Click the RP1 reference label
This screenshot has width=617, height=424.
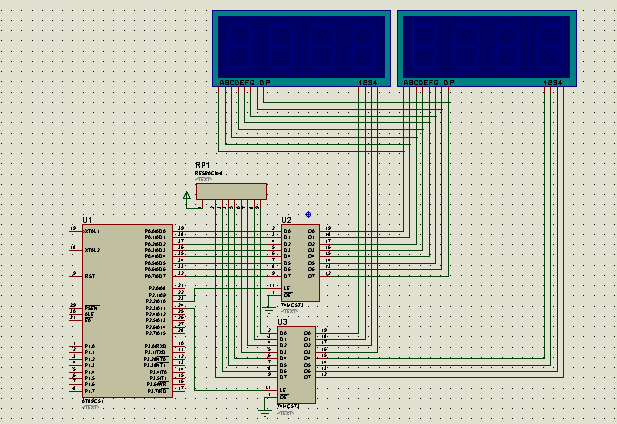[x=202, y=165]
